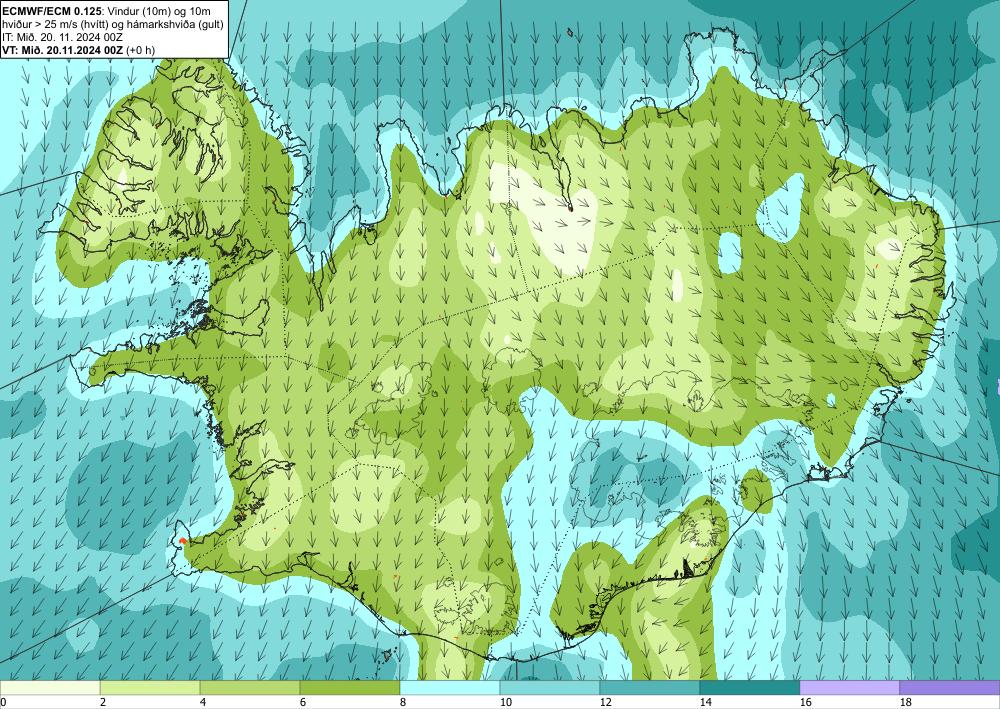Click the pale yellow 0–2 m/s legend swatch

[x=50, y=687]
